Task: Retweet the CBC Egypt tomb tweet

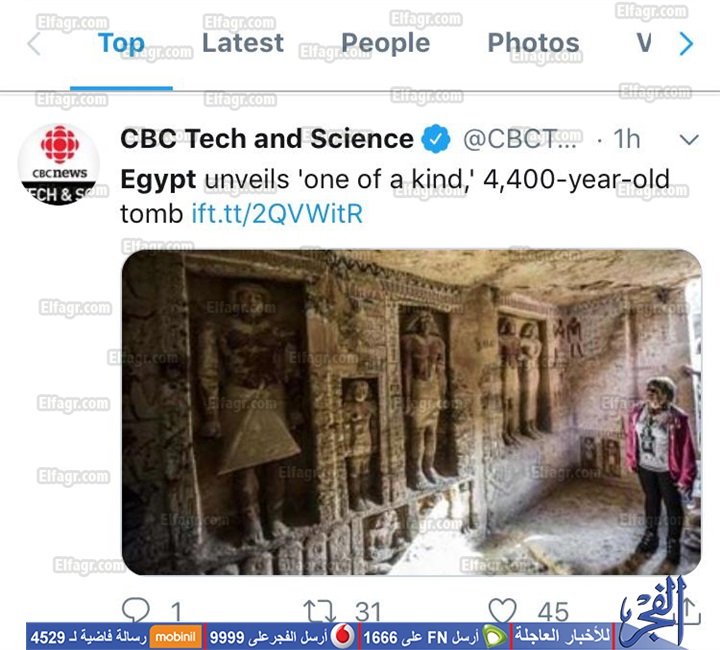Action: [319, 609]
